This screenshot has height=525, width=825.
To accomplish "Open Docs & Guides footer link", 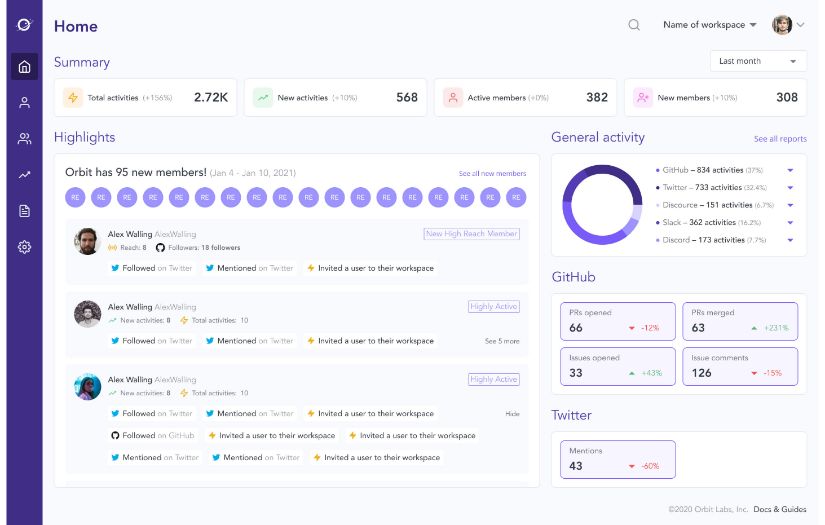I will tap(780, 509).
